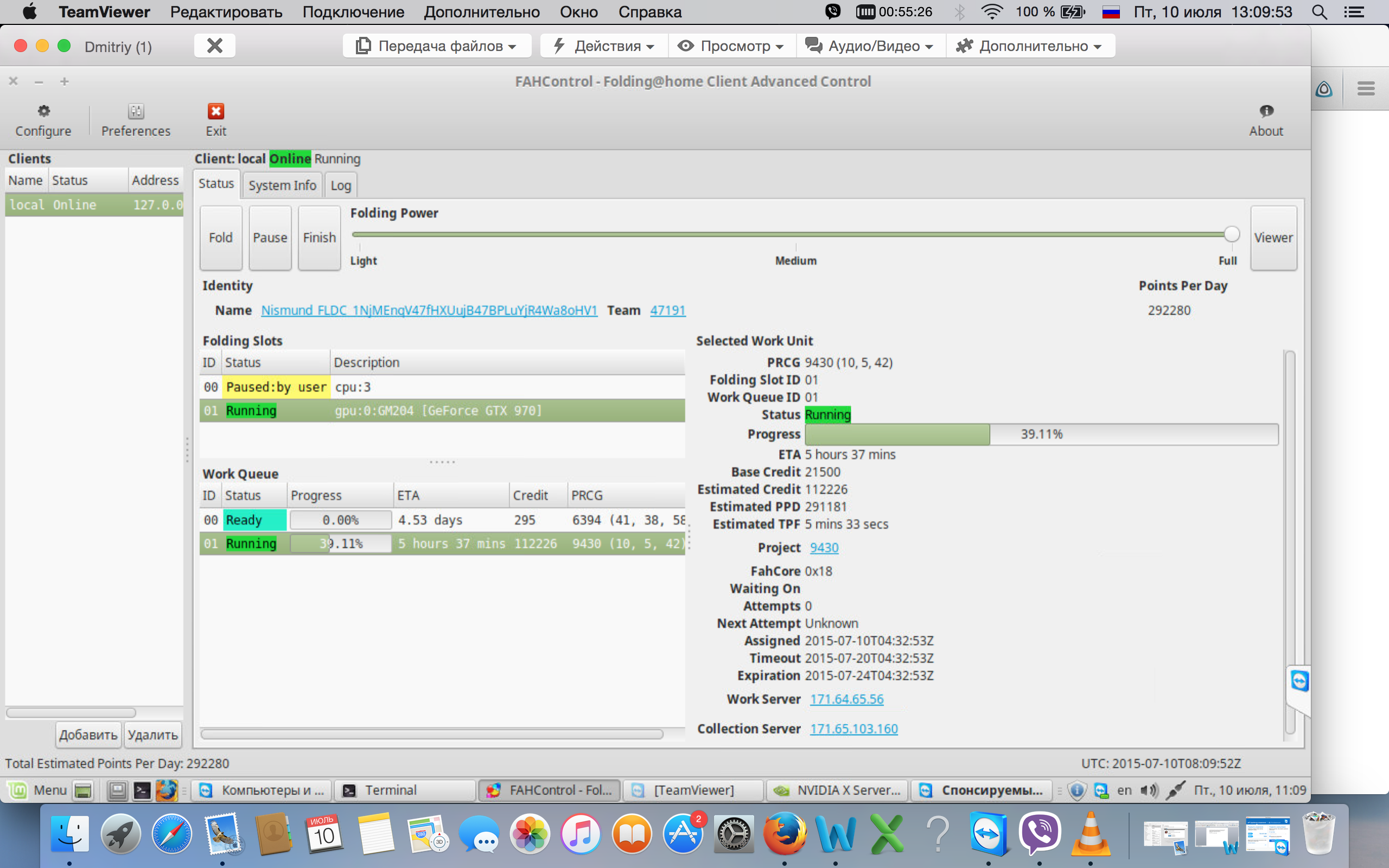Viewport: 1389px width, 868px height.
Task: Open the Preferences toolbar icon
Action: 136,111
